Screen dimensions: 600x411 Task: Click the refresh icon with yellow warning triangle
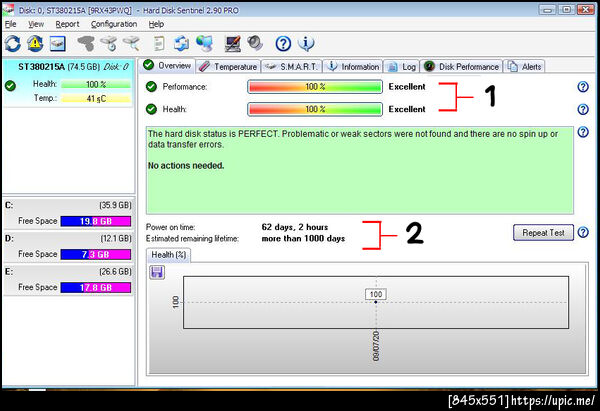[x=35, y=43]
